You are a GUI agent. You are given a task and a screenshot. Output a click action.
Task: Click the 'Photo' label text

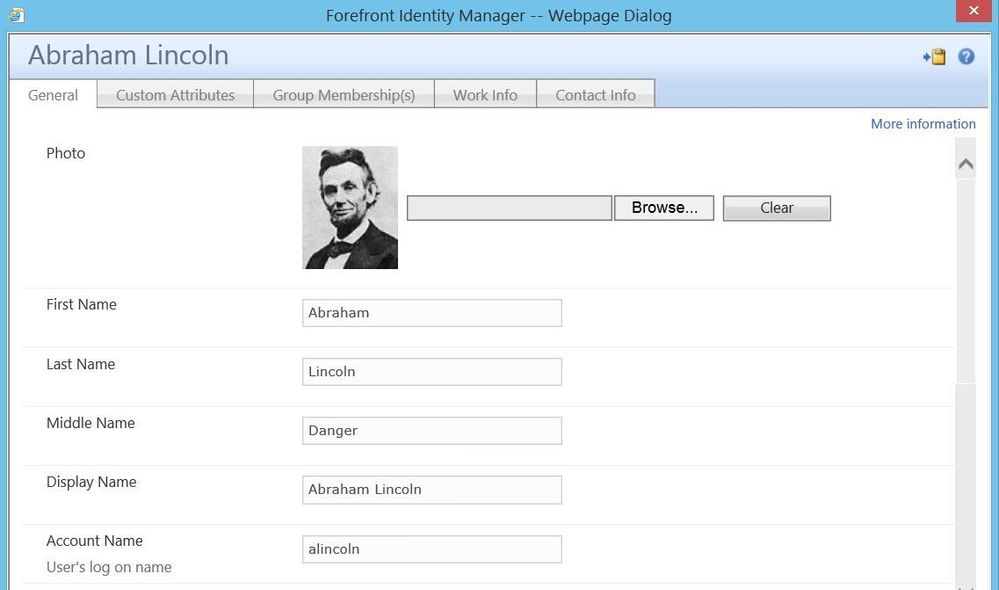tap(66, 153)
